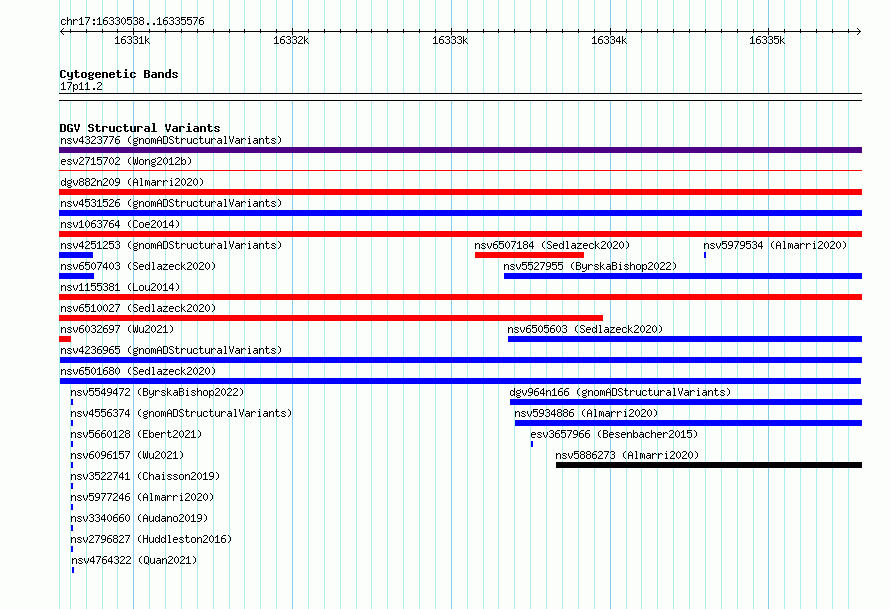Open nsv4764322 (Quan2021) variant
890x609 pixels.
point(134,560)
